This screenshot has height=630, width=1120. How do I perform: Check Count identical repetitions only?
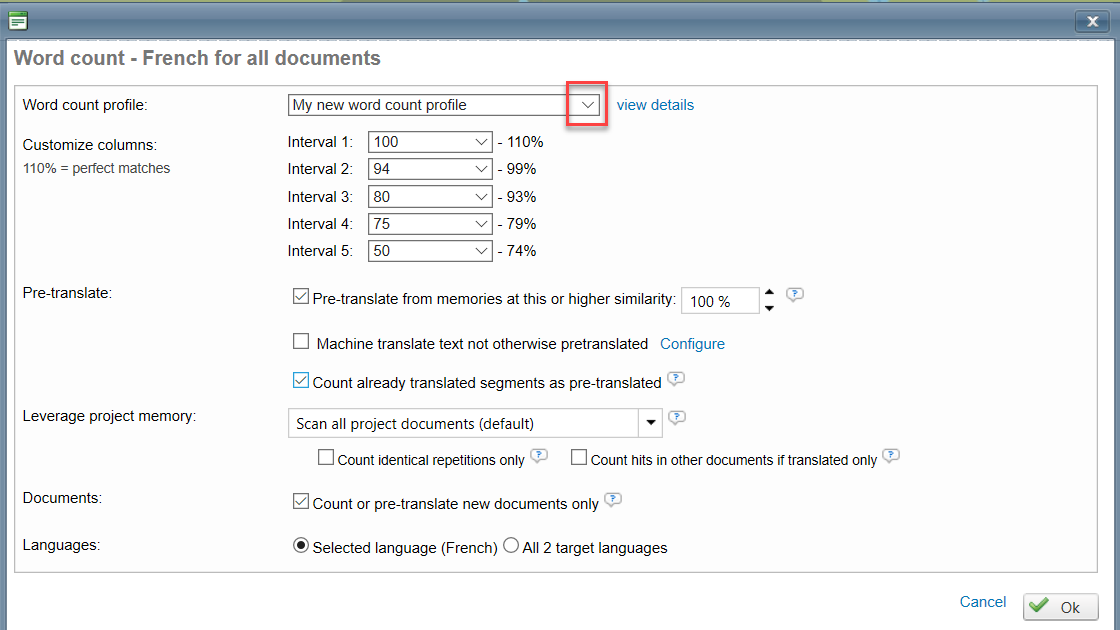point(326,458)
